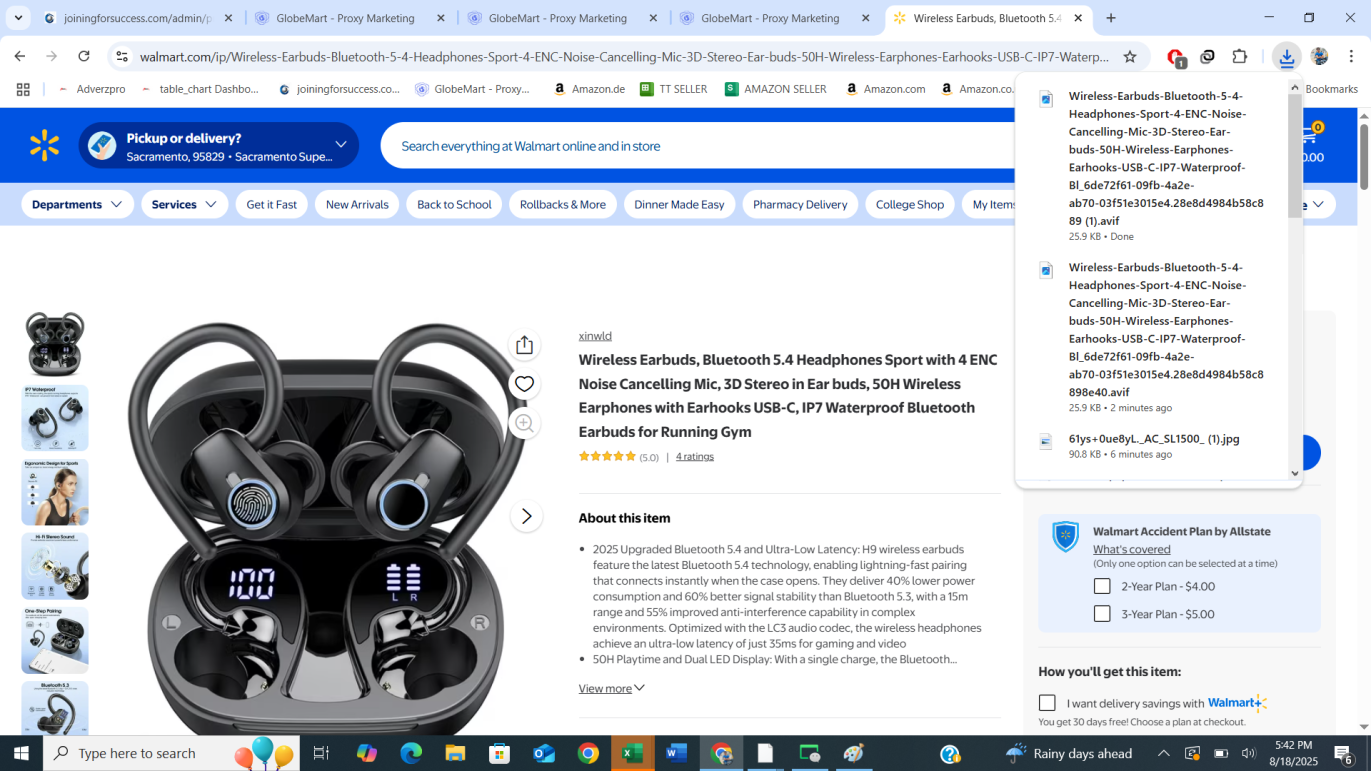Open Chrome downloads icon in toolbar
The height and width of the screenshot is (771, 1371).
pyautogui.click(x=1286, y=57)
